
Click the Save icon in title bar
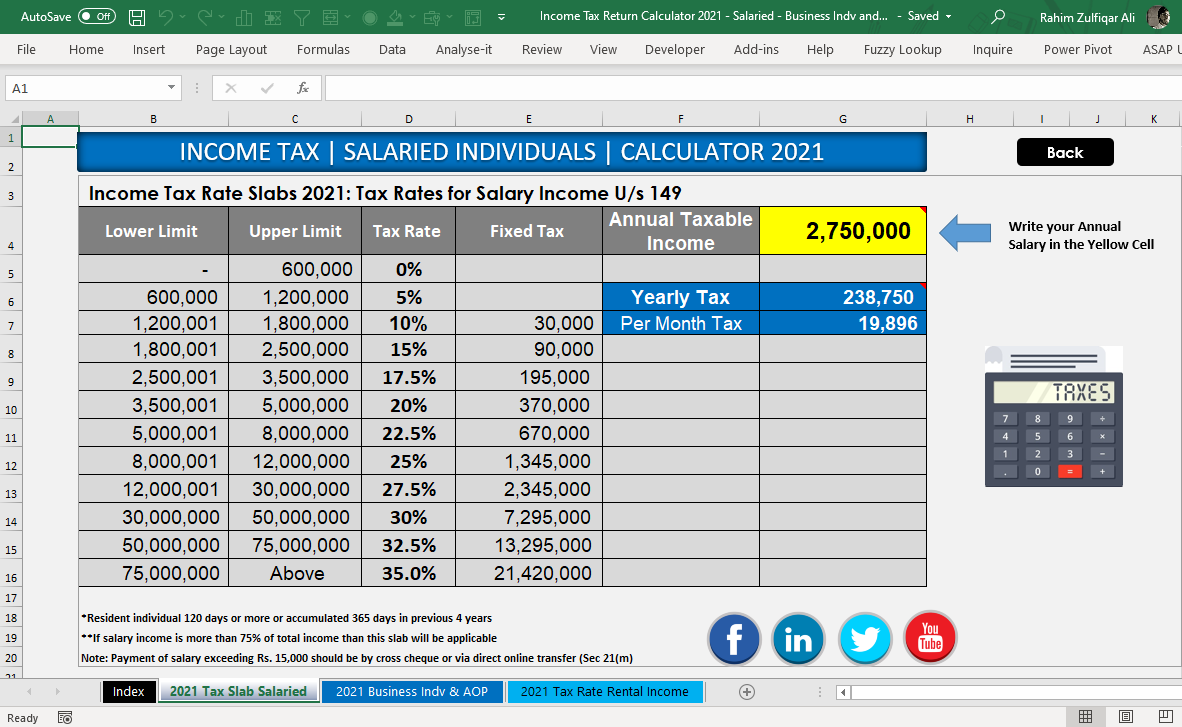pyautogui.click(x=136, y=17)
